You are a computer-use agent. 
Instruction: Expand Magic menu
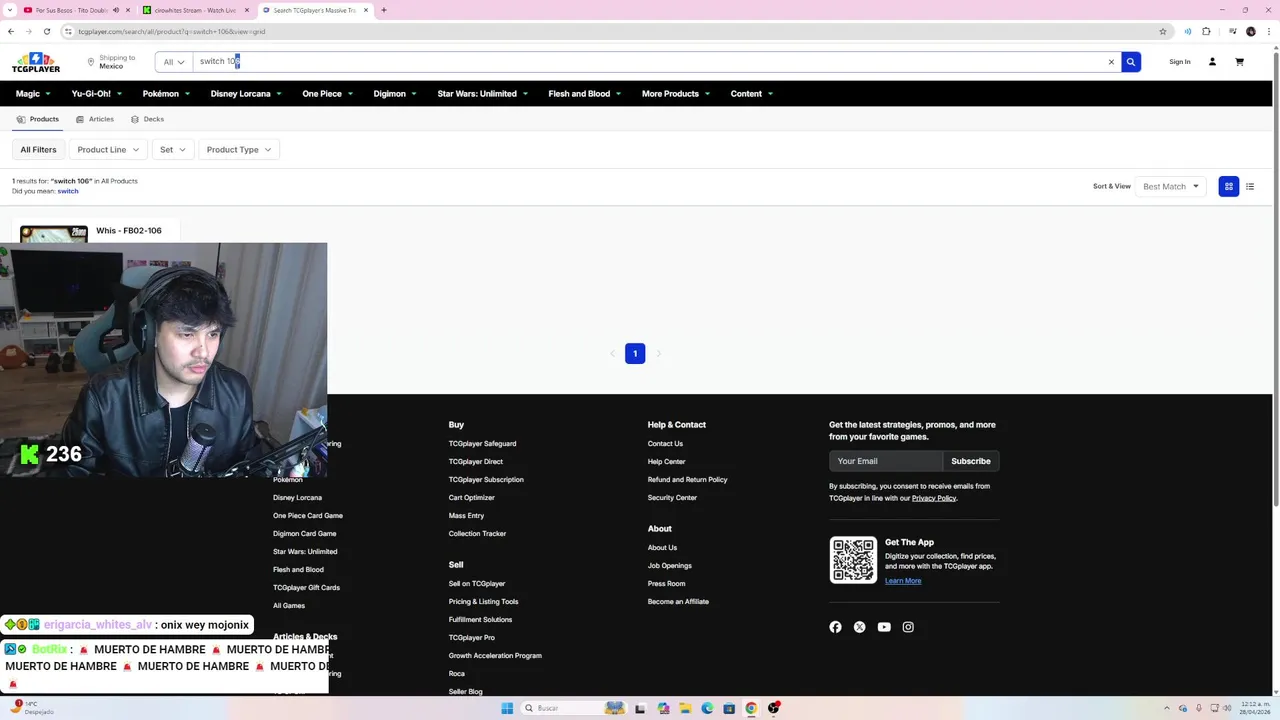click(33, 94)
